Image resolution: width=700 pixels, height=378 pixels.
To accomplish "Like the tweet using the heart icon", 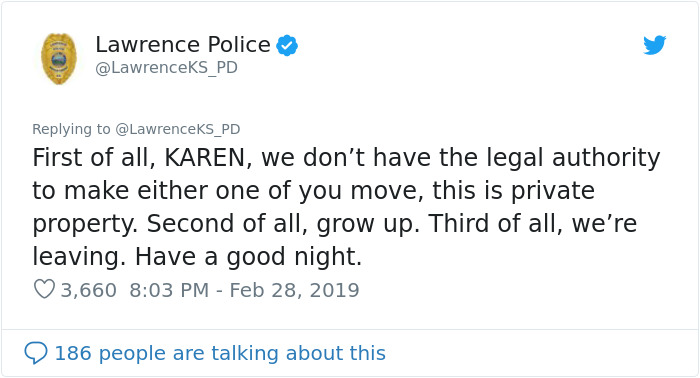I will click(x=44, y=289).
